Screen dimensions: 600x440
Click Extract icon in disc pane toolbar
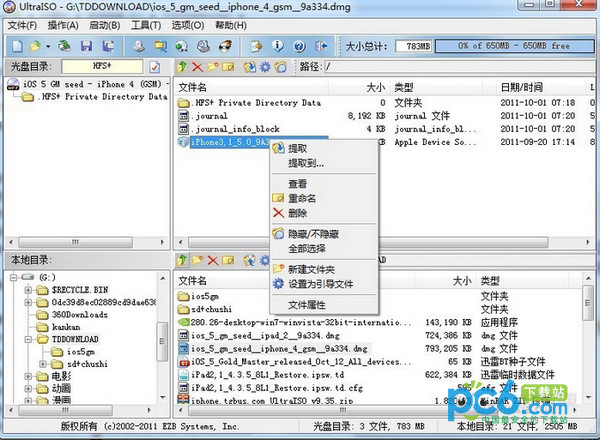pos(249,67)
